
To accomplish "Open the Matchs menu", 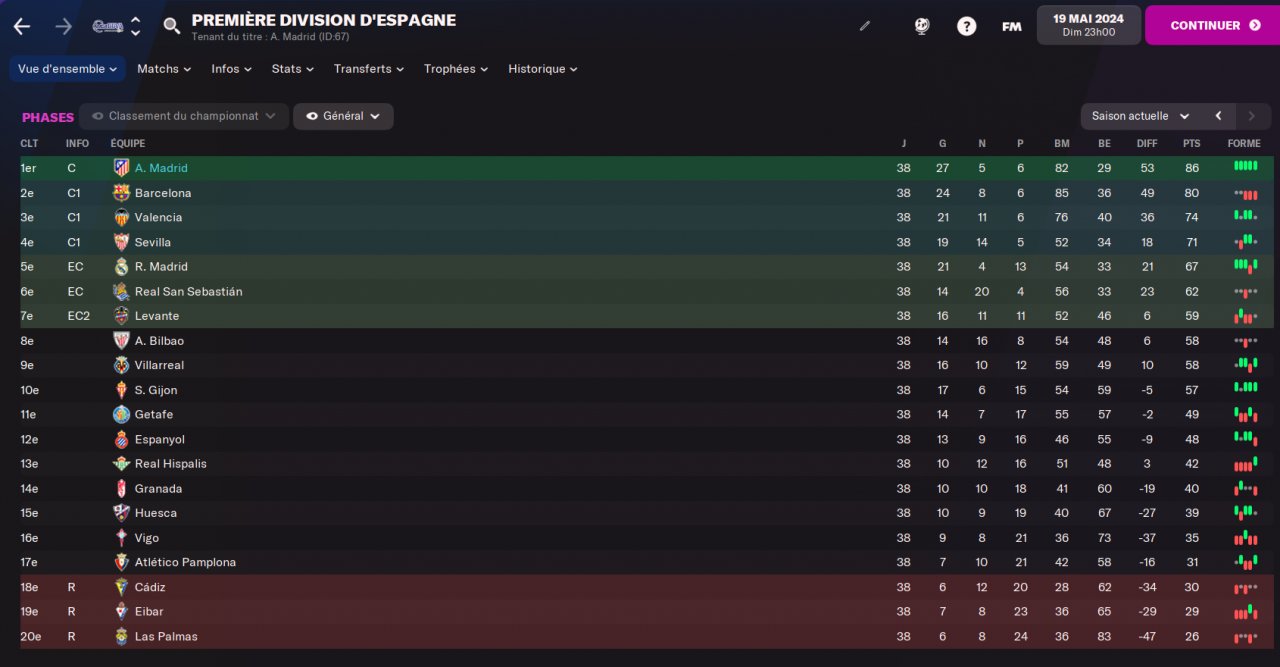I will [x=164, y=69].
